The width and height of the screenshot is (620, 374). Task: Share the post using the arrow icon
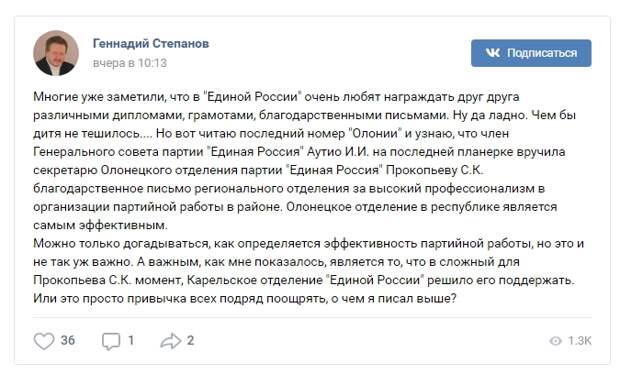[171, 341]
